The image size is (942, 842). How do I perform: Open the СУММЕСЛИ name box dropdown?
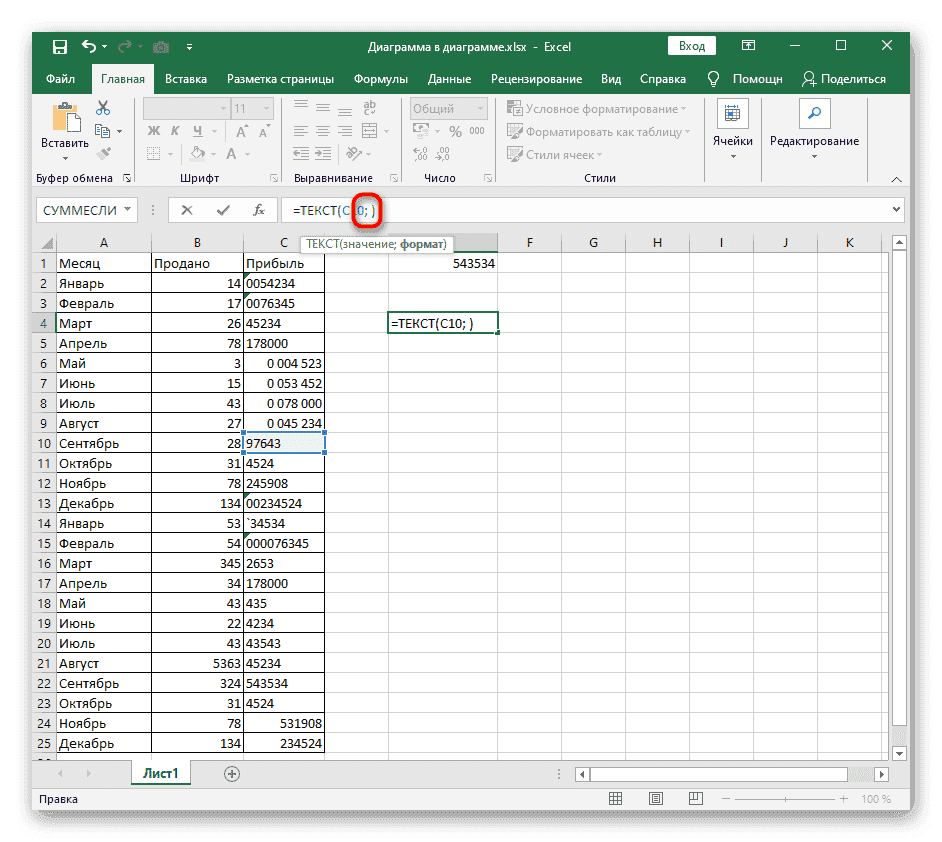click(127, 210)
